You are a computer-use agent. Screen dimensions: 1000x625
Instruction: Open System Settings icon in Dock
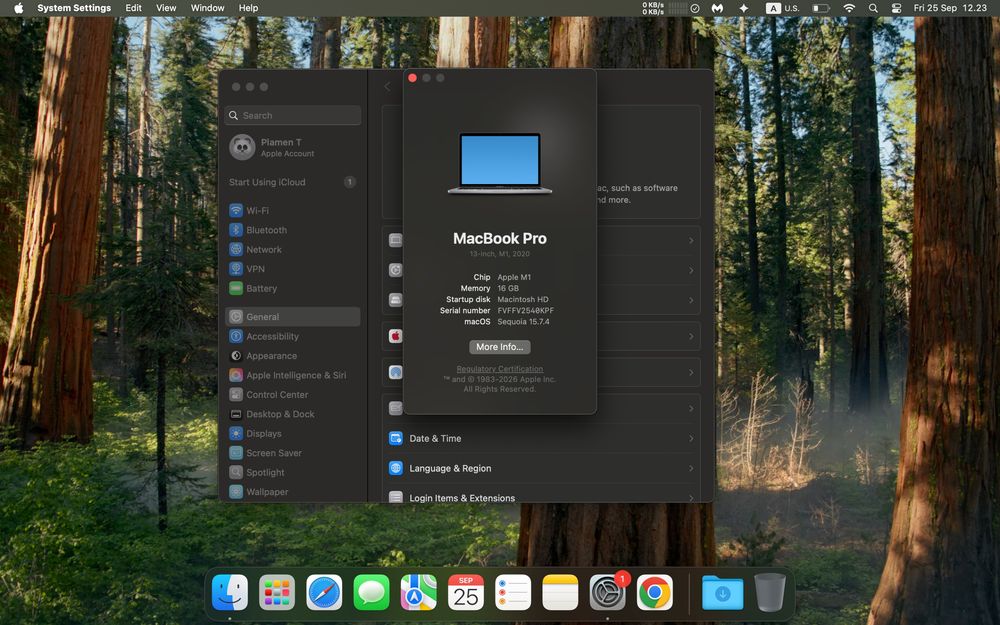point(607,592)
